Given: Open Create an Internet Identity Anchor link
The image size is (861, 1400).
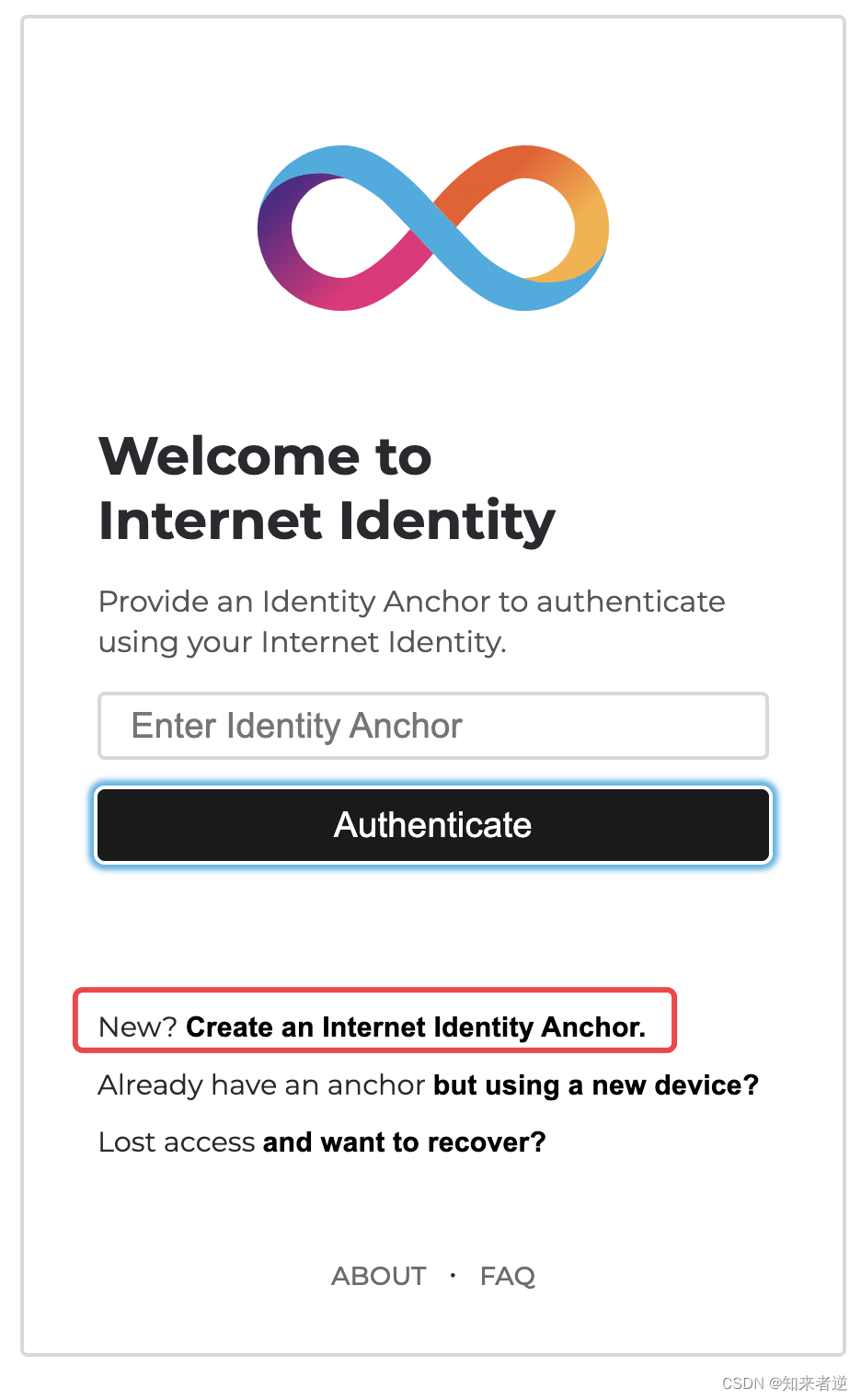Looking at the screenshot, I should pyautogui.click(x=416, y=1027).
